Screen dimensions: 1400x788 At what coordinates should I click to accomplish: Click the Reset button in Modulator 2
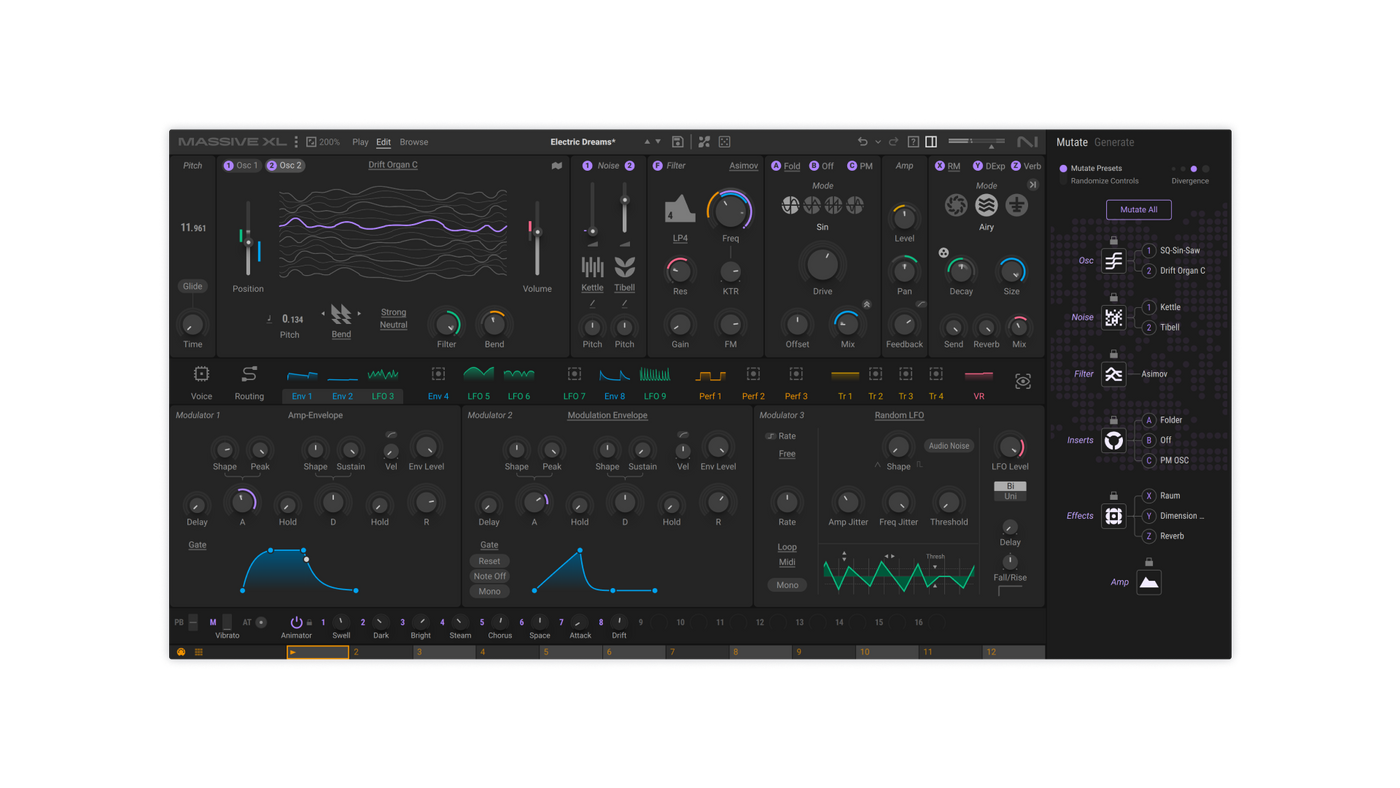pos(489,561)
